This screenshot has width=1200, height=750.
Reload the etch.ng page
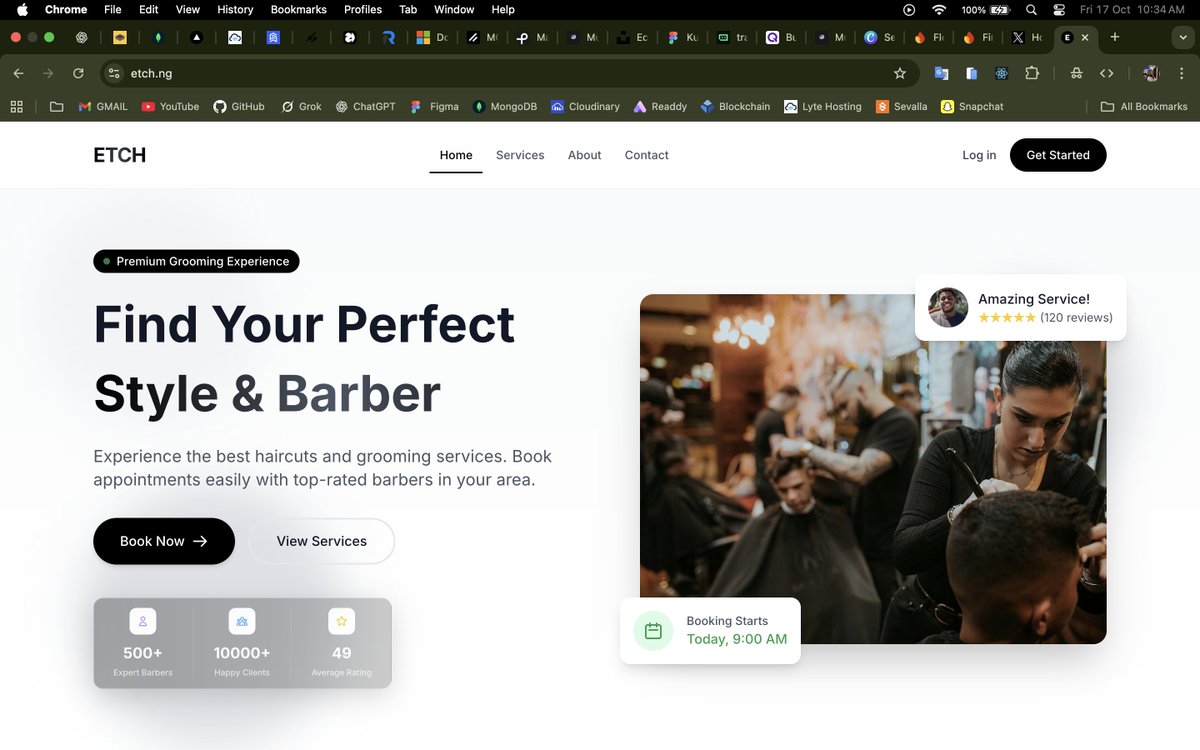click(x=78, y=73)
